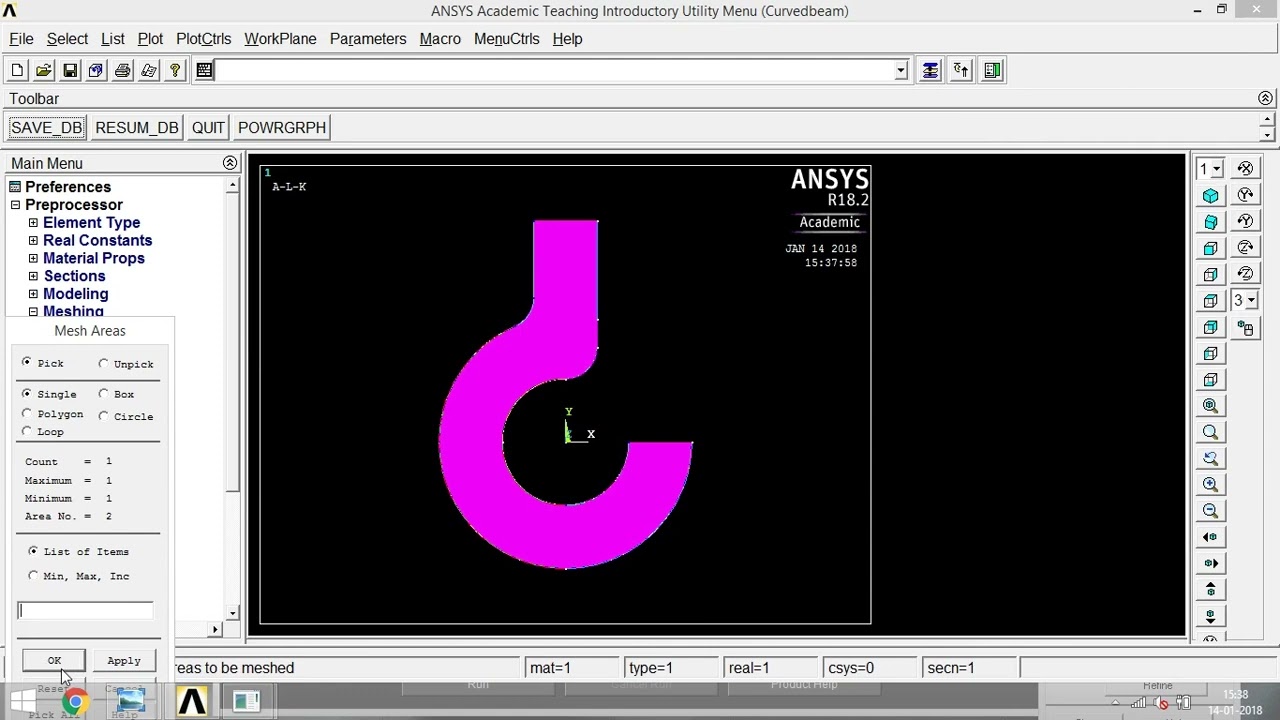Click the SAVE_DB toolbar button
The image size is (1280, 720).
46,127
